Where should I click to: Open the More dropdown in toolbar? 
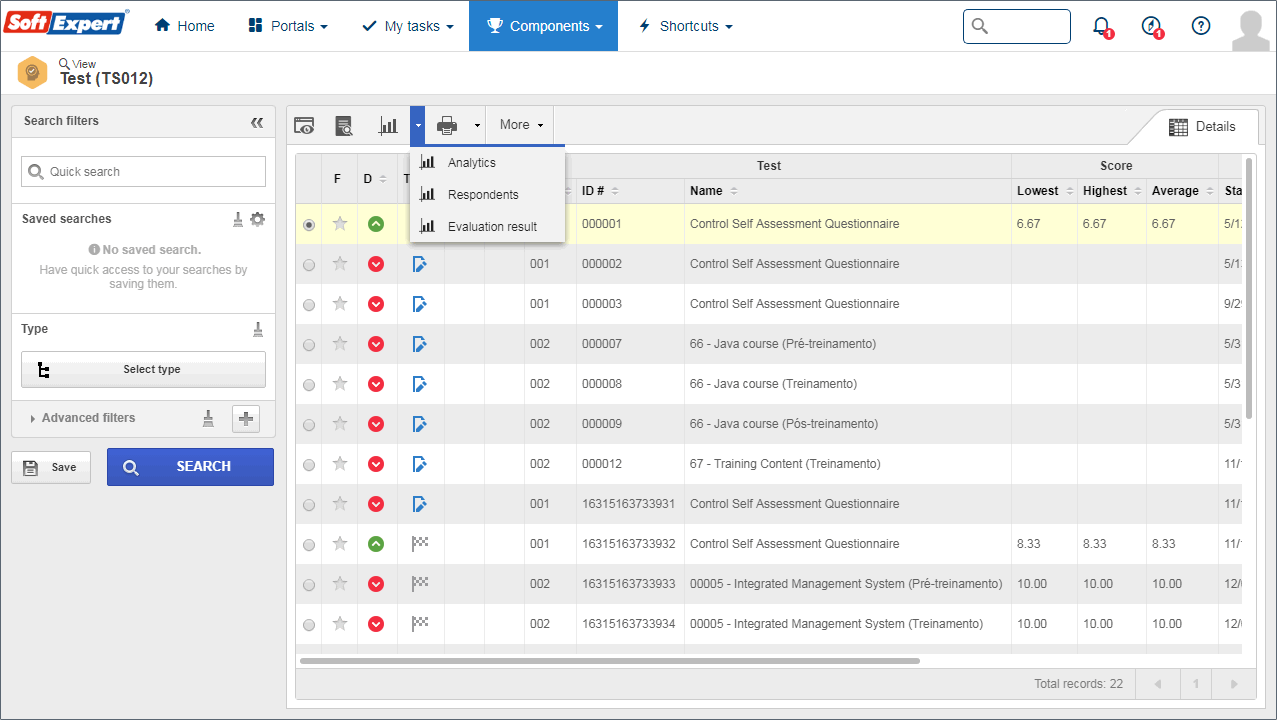pyautogui.click(x=521, y=125)
